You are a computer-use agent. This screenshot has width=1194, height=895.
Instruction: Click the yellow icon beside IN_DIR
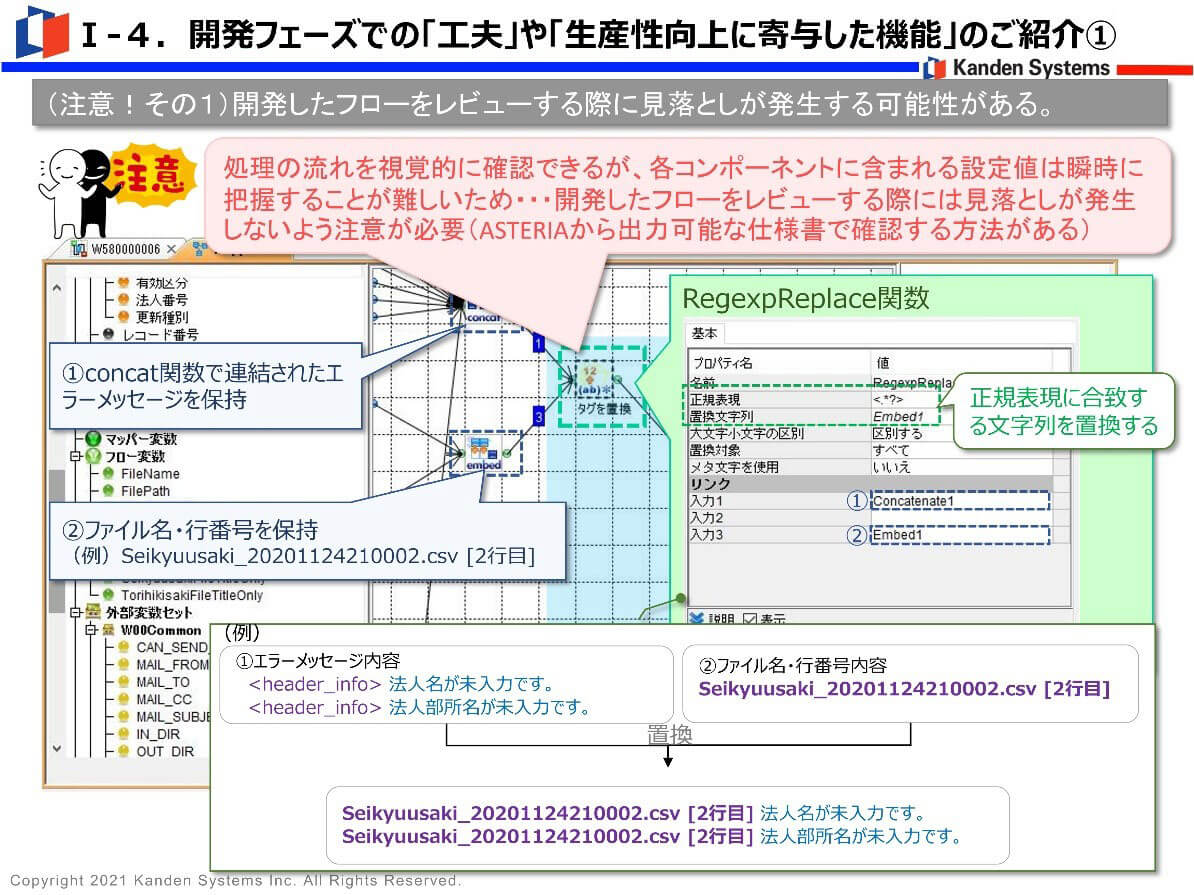(123, 734)
